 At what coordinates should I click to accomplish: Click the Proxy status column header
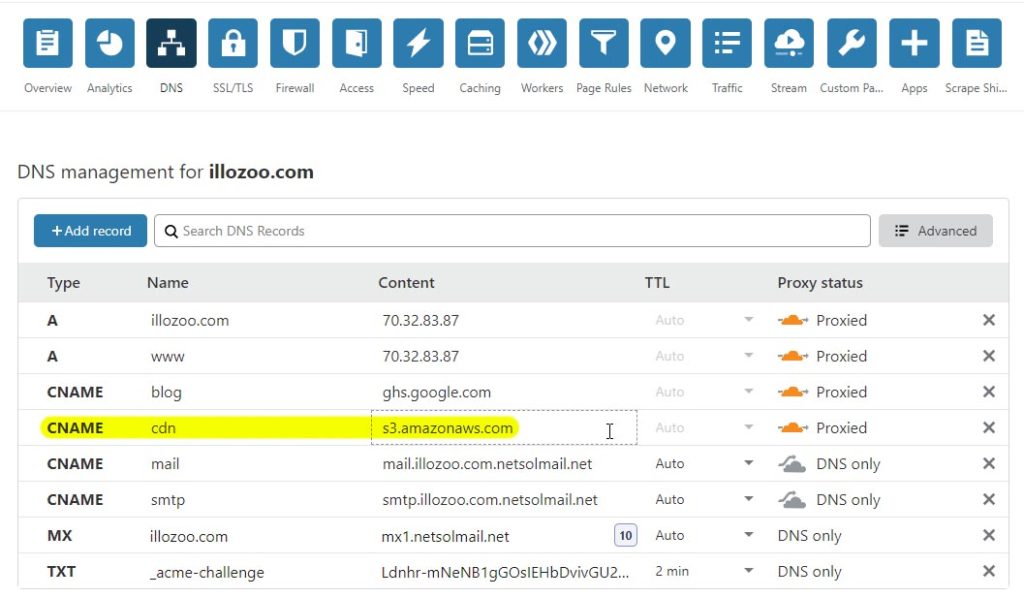click(820, 283)
